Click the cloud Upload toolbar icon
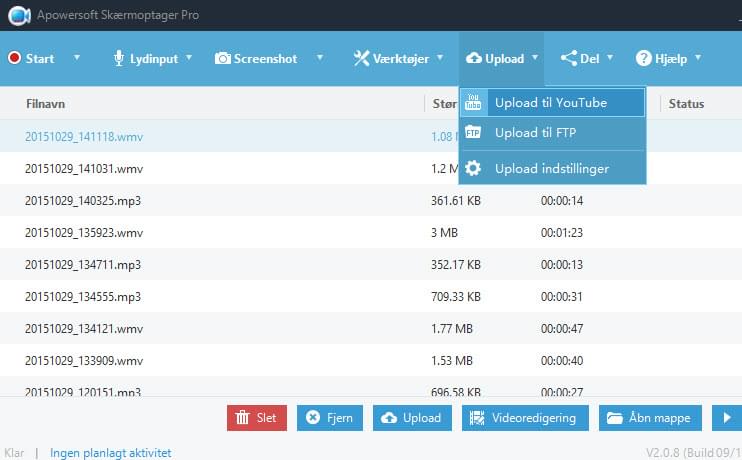Image resolution: width=742 pixels, height=460 pixels. (474, 58)
